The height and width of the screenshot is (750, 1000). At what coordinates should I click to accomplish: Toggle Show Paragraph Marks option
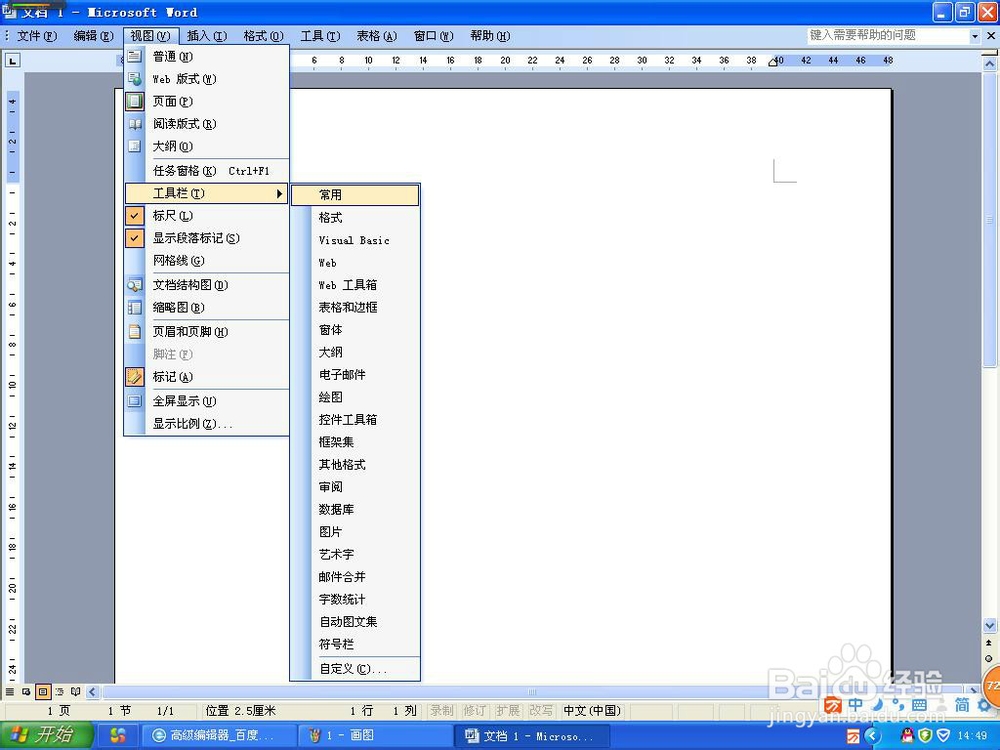tap(135, 239)
